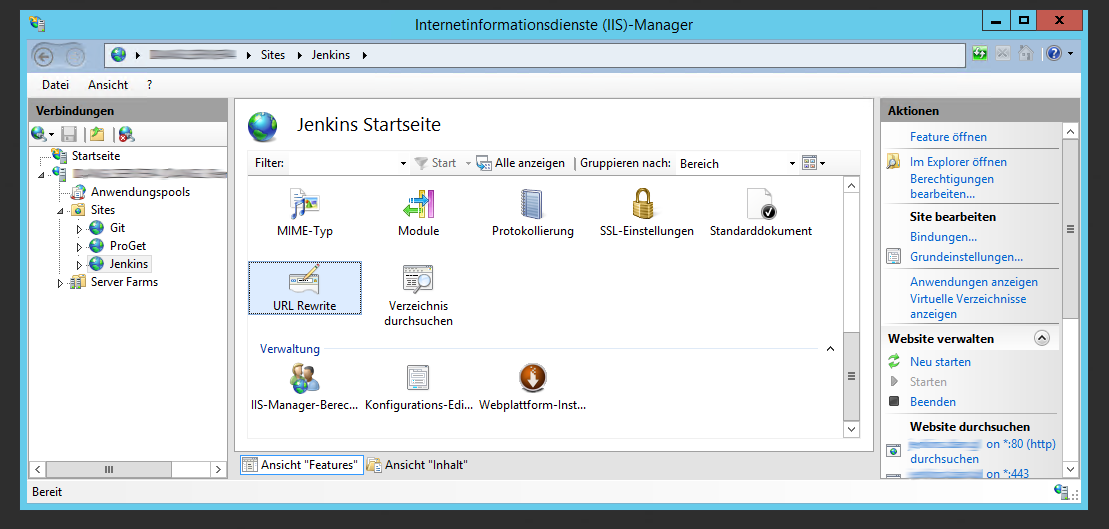Click the Verbindungen horizontal scrollbar thumb
Screen dimensions: 1109x529
108,469
